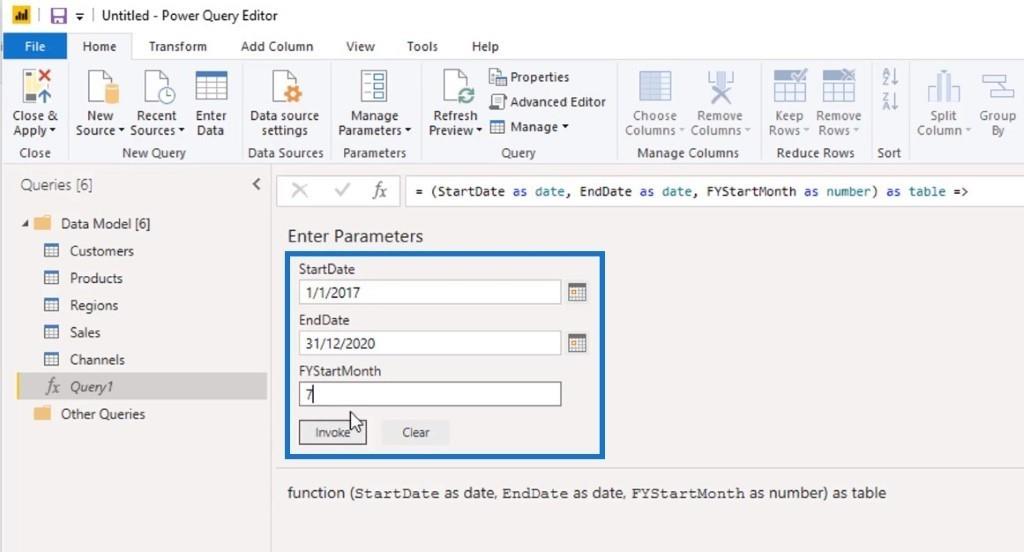Open the New Source icon
Screen dimensions: 1024x552
point(102,86)
